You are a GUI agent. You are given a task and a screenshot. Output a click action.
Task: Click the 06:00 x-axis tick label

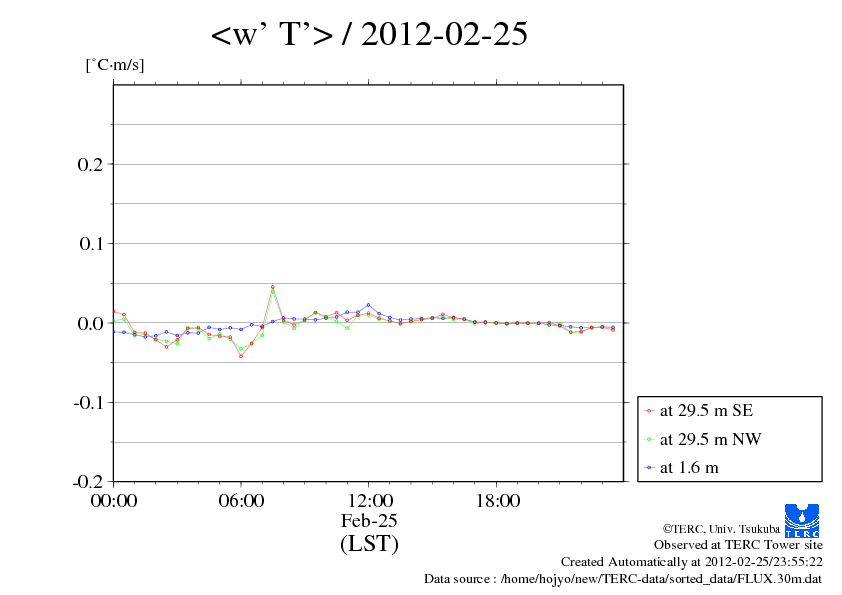[x=240, y=501]
